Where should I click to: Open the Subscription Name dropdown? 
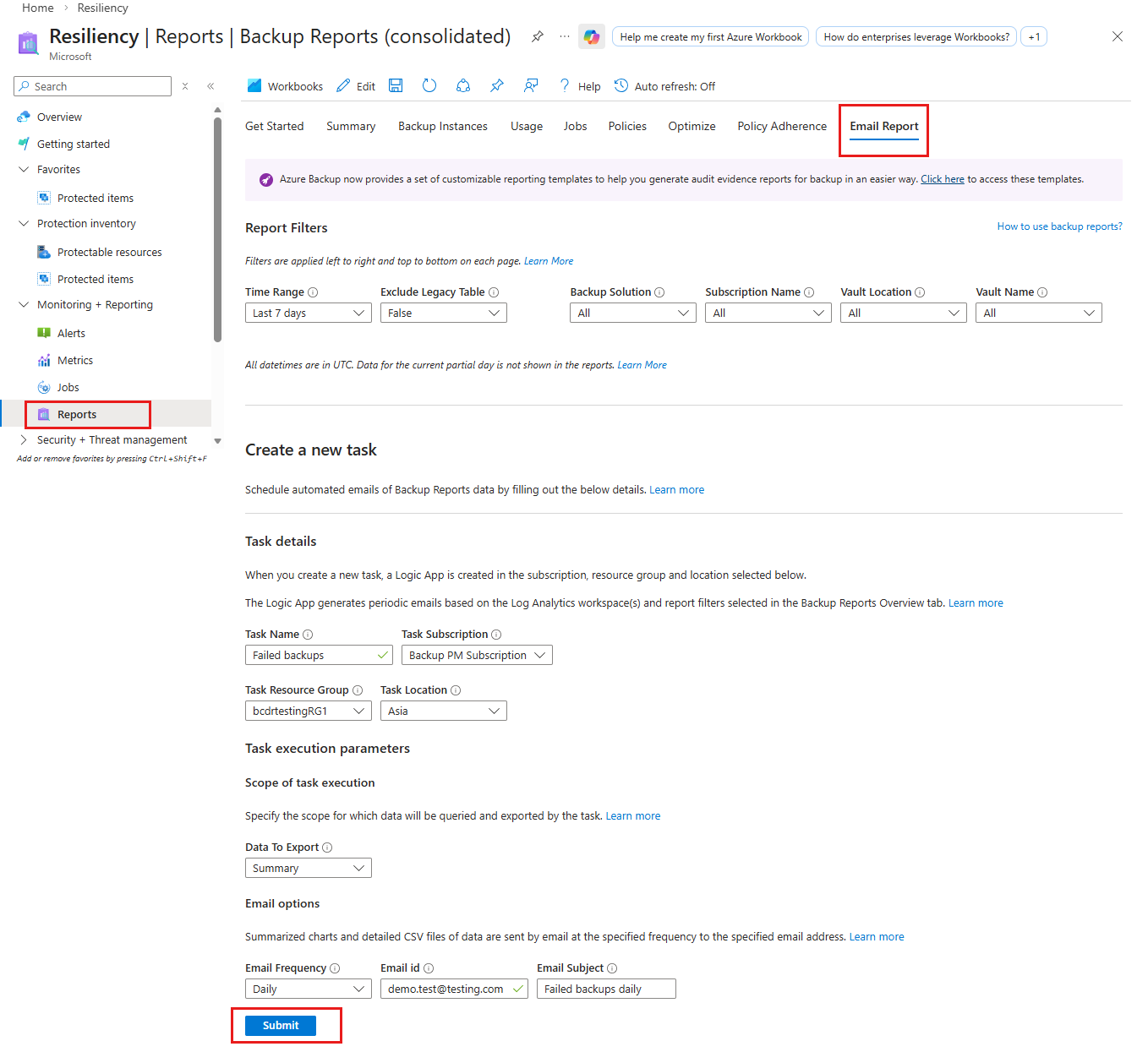tap(768, 313)
